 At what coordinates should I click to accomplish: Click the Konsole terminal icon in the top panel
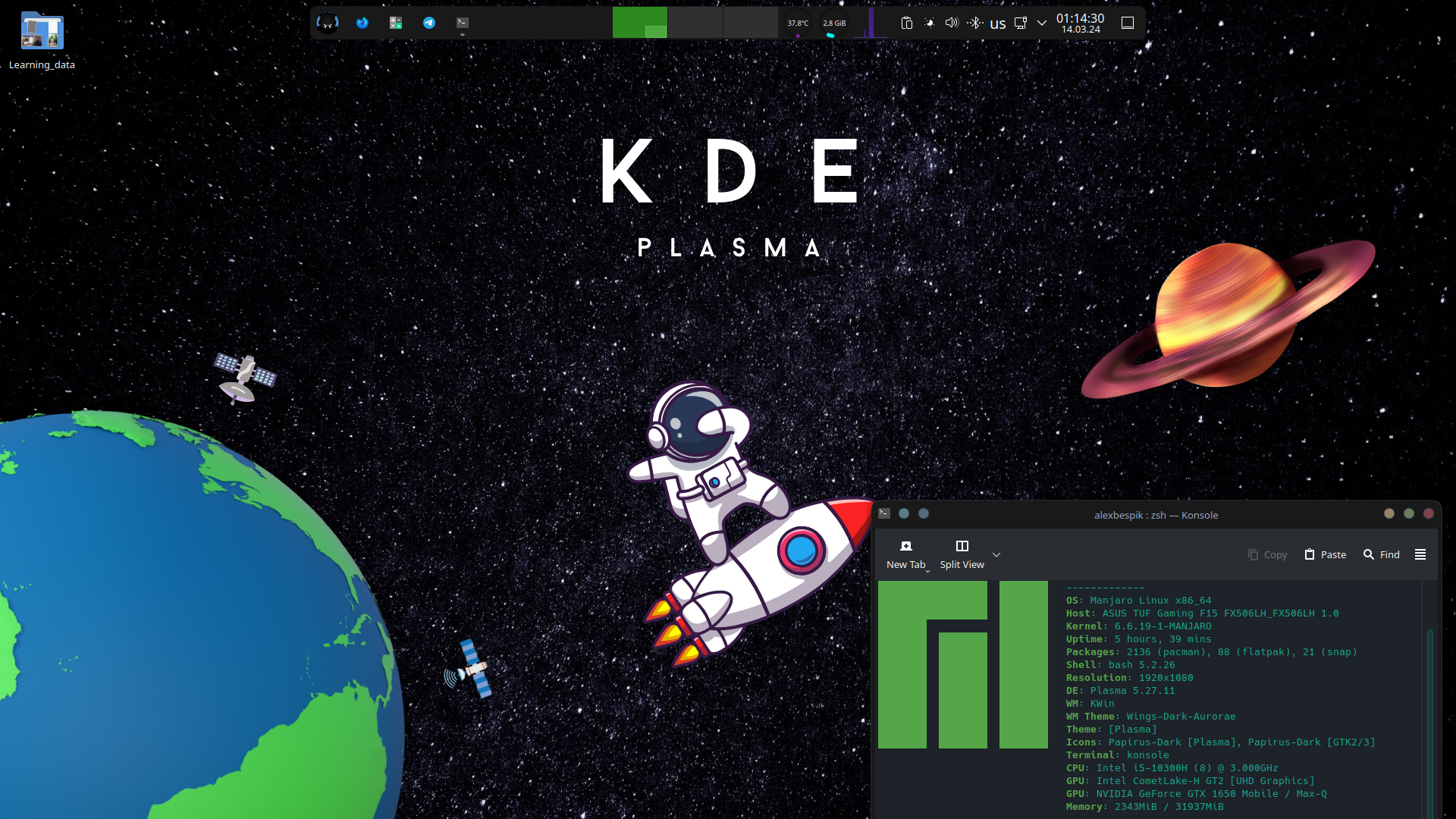(x=463, y=23)
